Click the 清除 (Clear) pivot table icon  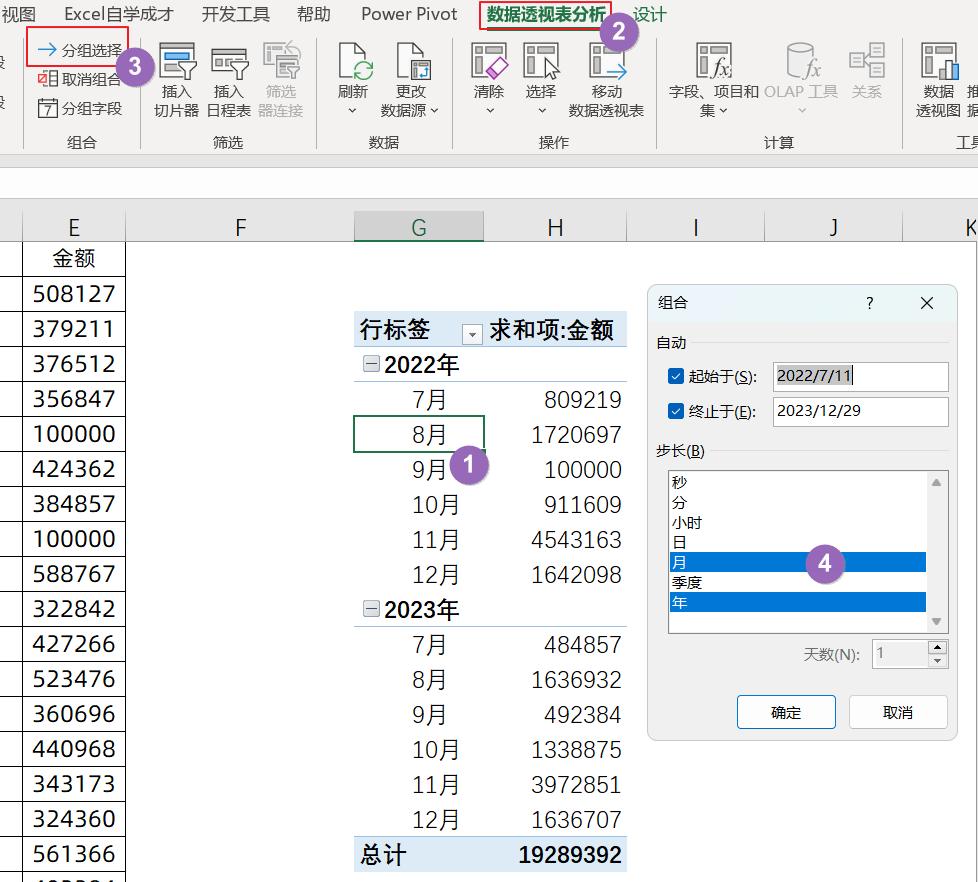click(489, 63)
